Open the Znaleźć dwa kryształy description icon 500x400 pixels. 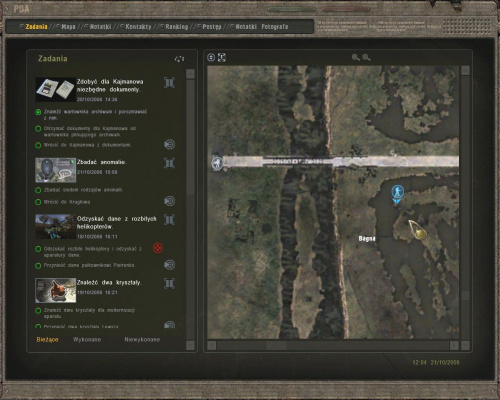tap(169, 283)
